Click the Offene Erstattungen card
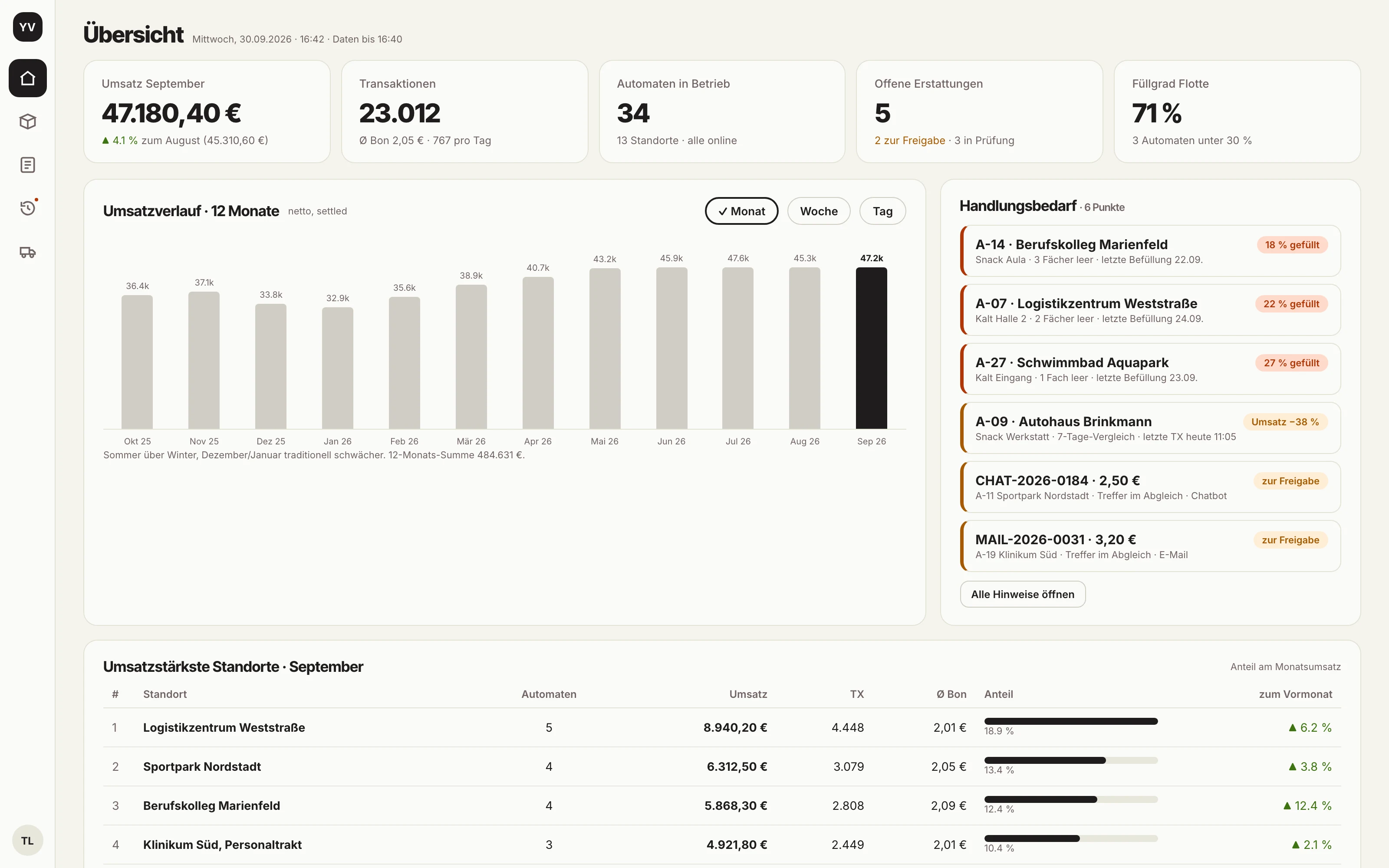 click(x=979, y=112)
